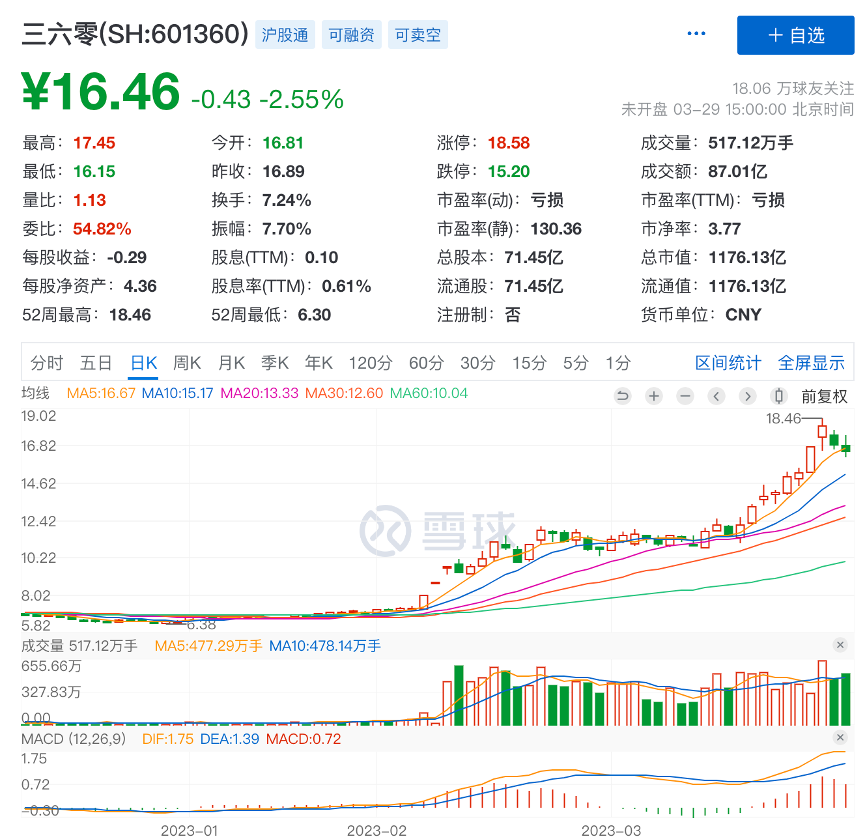Switch to the 30分 interval tab

click(478, 363)
